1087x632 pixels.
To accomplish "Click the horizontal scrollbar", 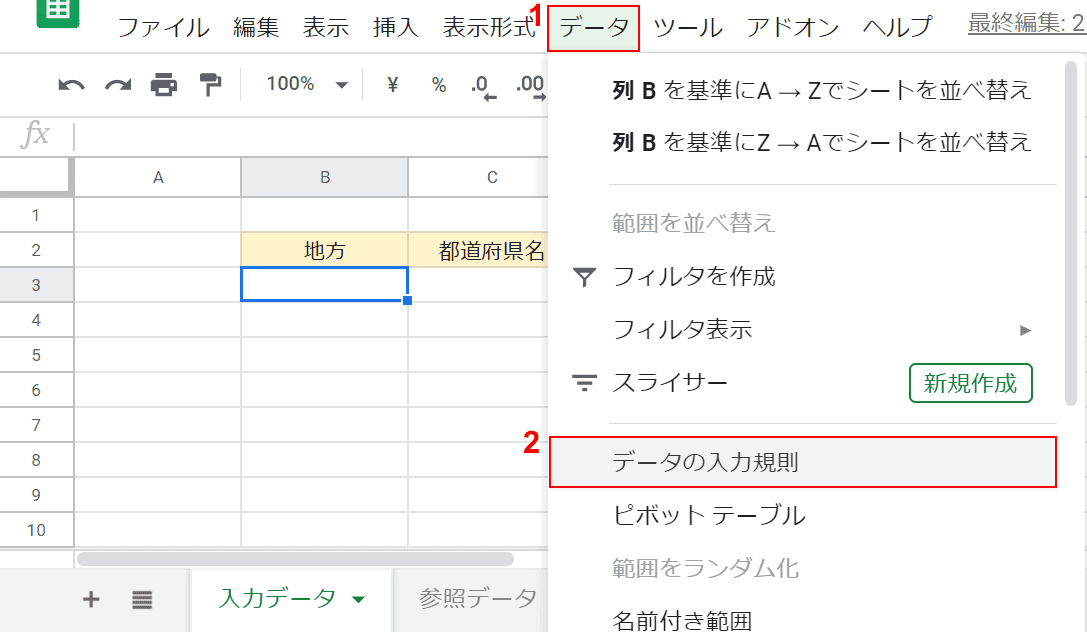I will (295, 559).
